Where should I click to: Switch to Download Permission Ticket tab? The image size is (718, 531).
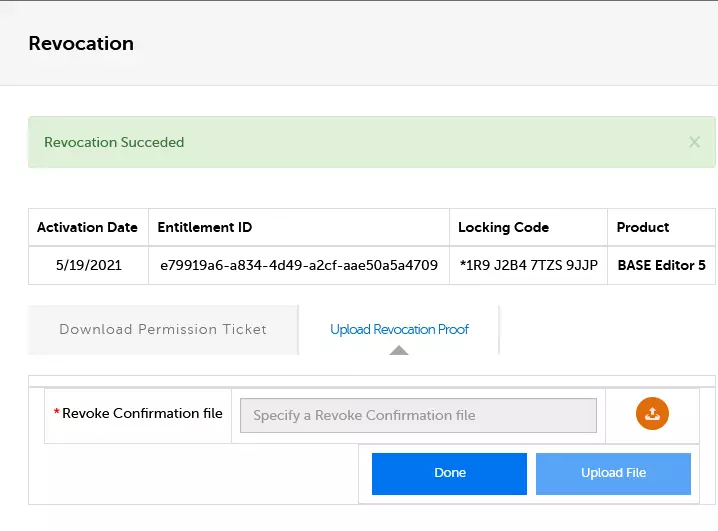coord(163,330)
